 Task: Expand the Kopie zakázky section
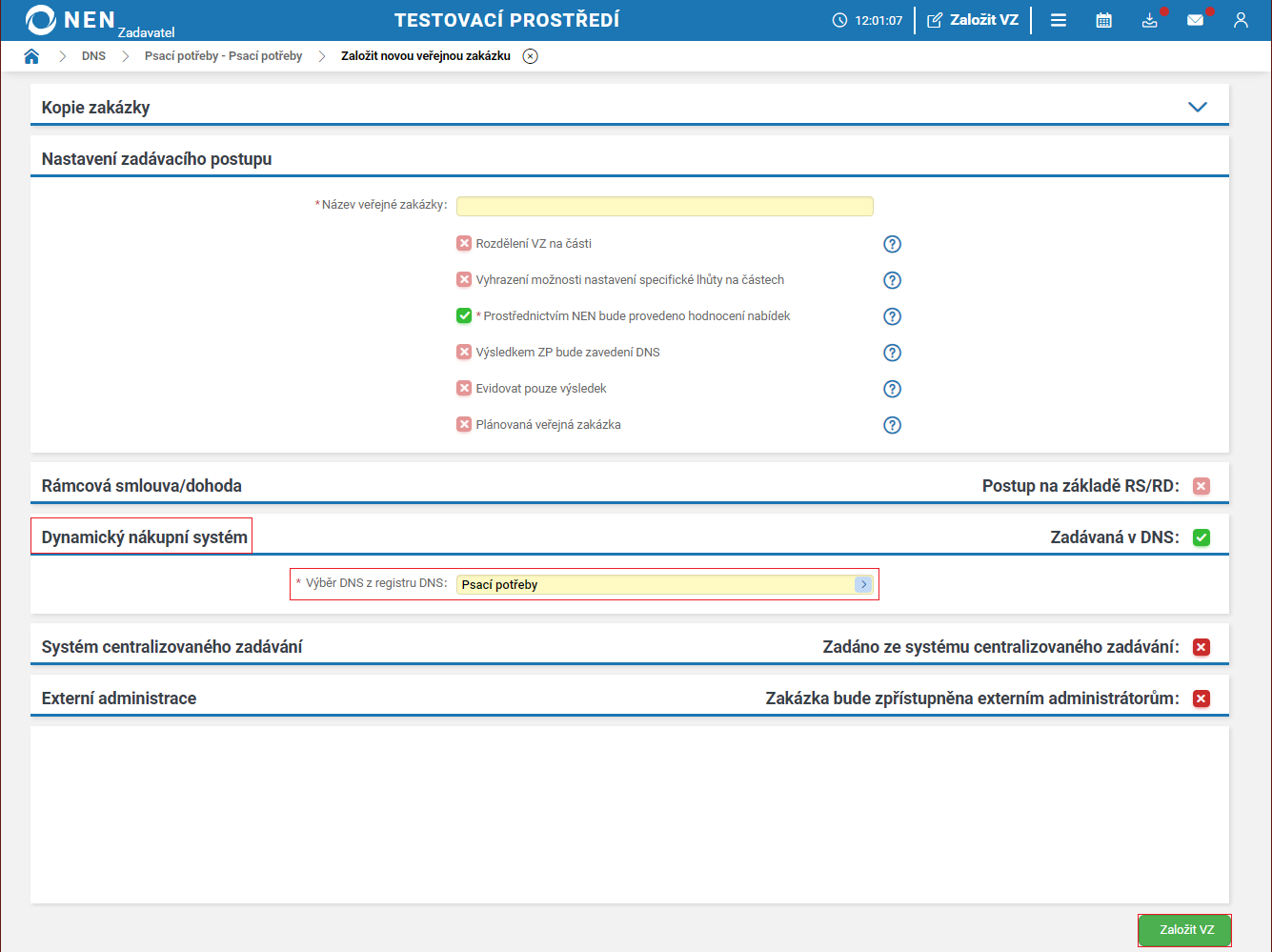tap(1198, 107)
